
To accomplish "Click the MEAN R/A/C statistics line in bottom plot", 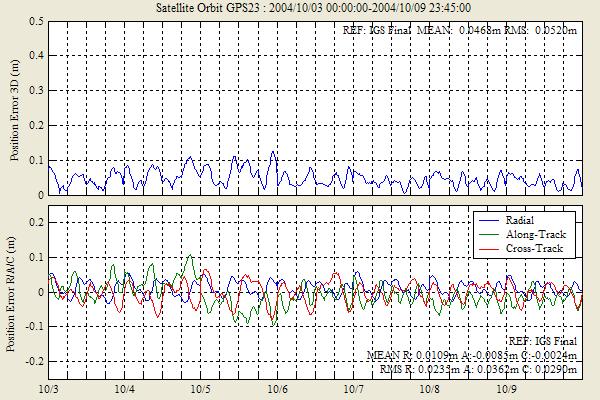I will pyautogui.click(x=472, y=354).
